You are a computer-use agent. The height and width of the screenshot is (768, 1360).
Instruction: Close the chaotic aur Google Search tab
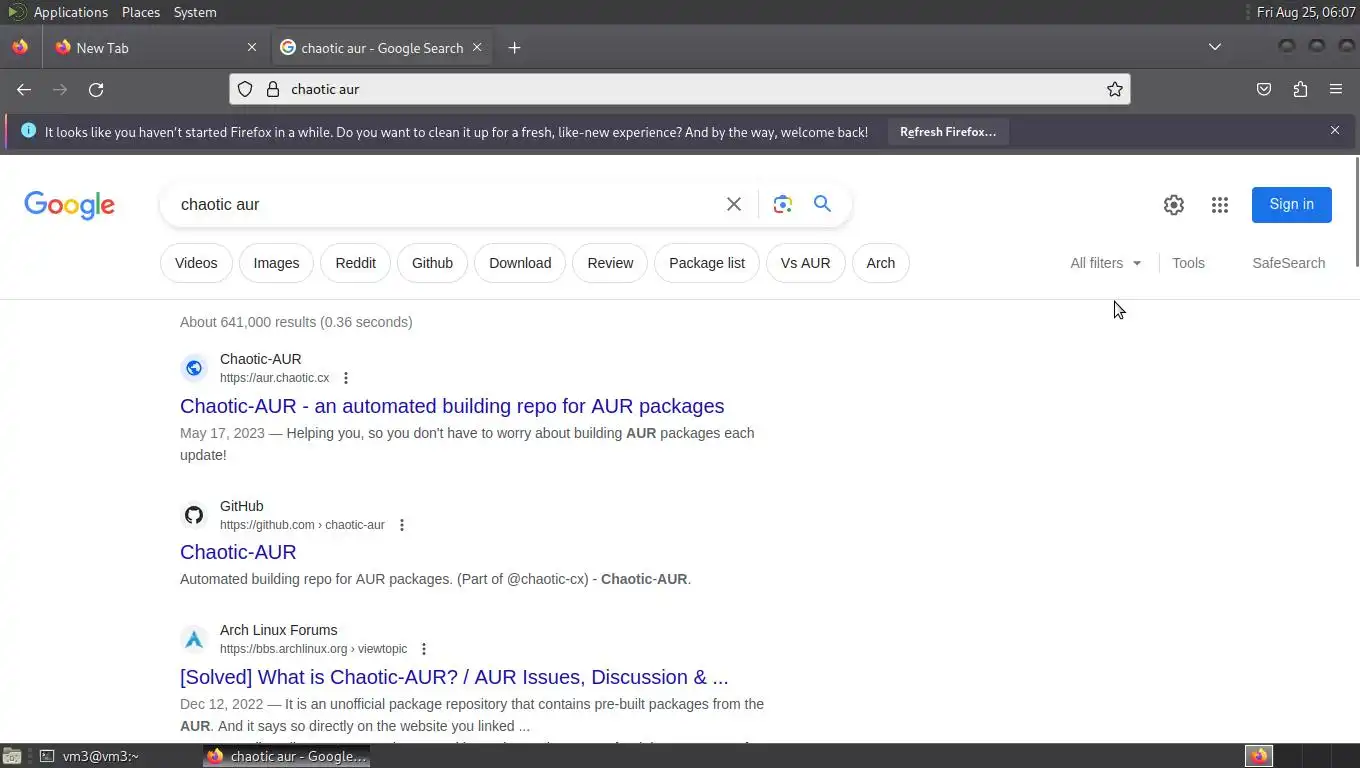[477, 47]
